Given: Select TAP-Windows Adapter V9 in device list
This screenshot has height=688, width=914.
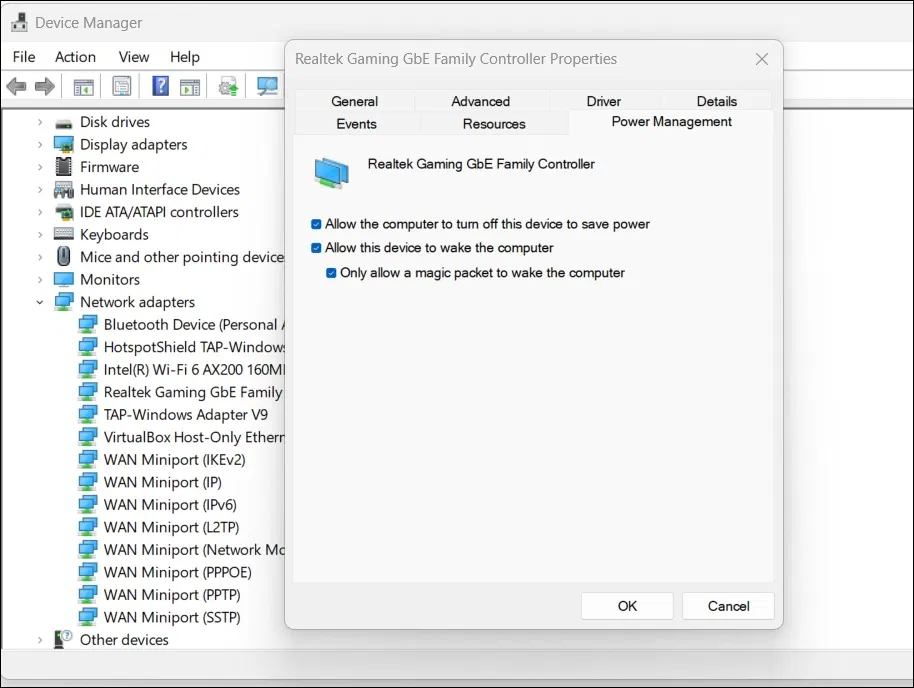Looking at the screenshot, I should [x=185, y=415].
